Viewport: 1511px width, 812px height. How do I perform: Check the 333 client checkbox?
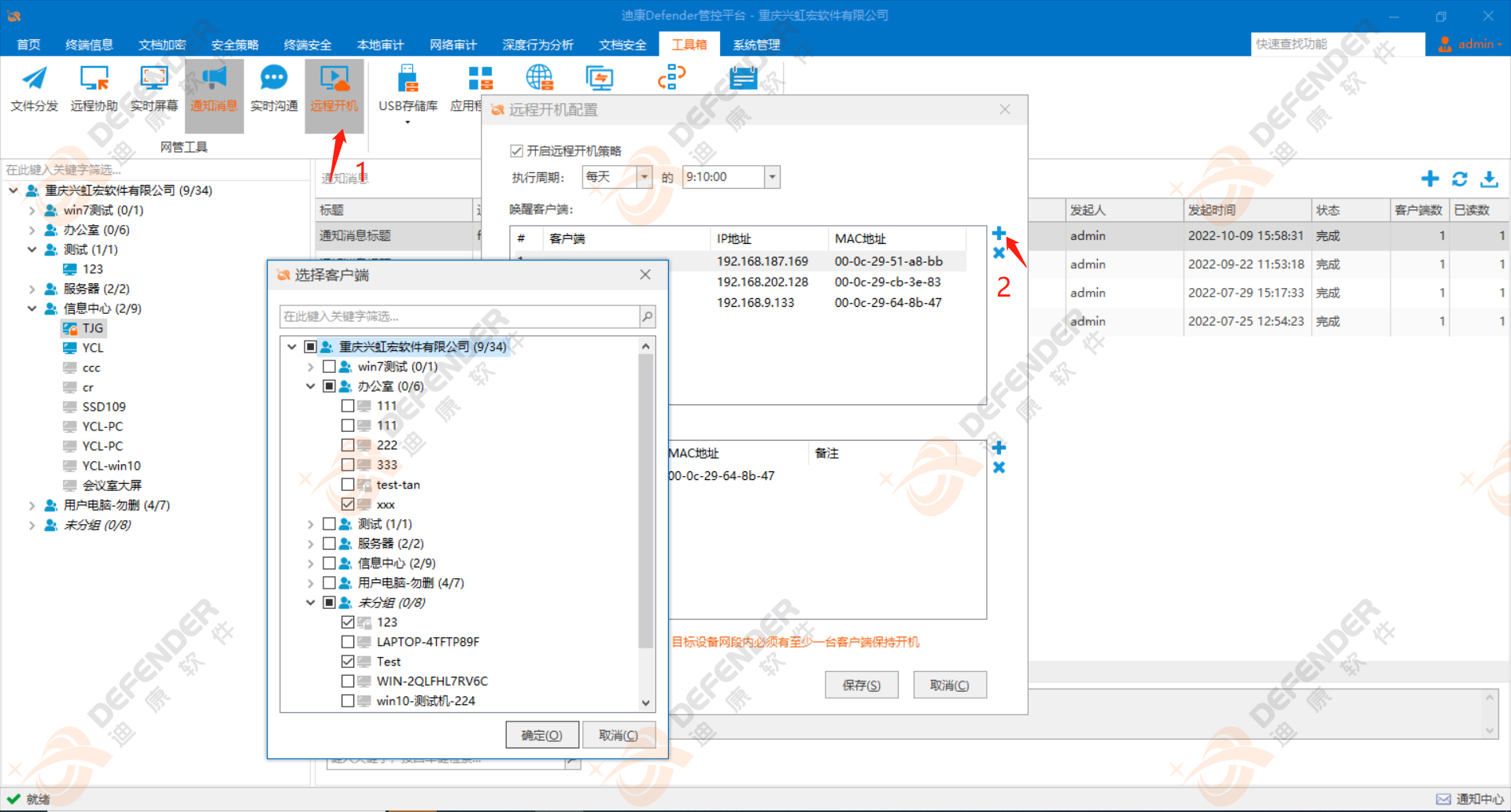(348, 465)
